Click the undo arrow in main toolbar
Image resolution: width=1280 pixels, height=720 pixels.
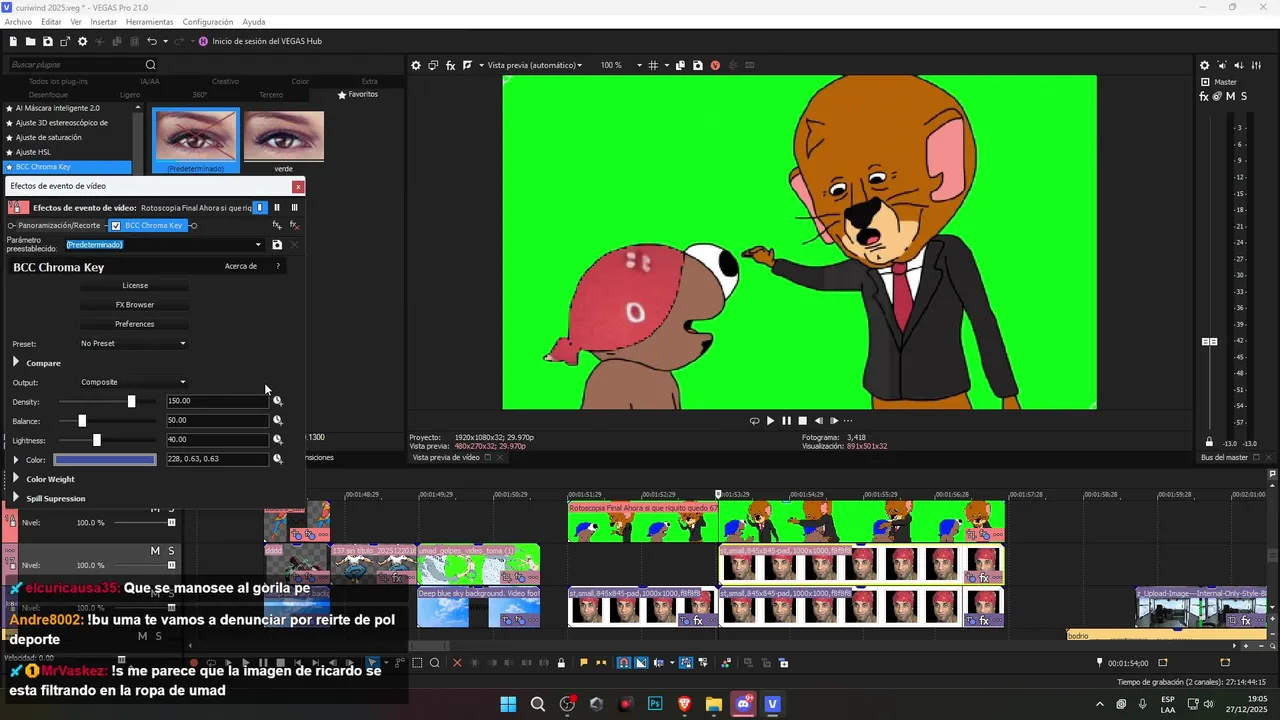[x=151, y=41]
